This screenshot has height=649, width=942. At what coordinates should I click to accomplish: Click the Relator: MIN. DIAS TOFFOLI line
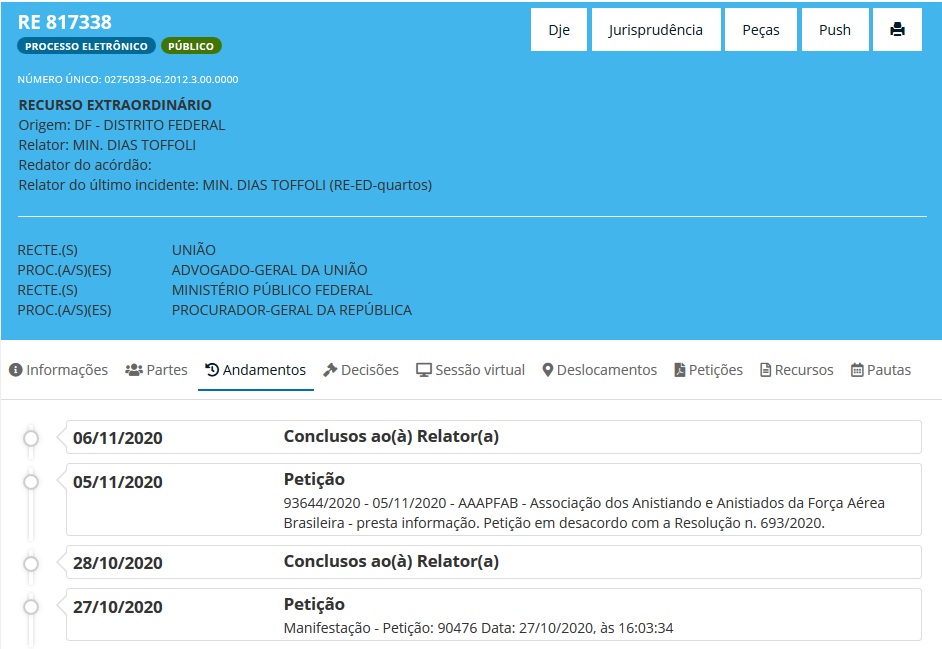point(107,145)
